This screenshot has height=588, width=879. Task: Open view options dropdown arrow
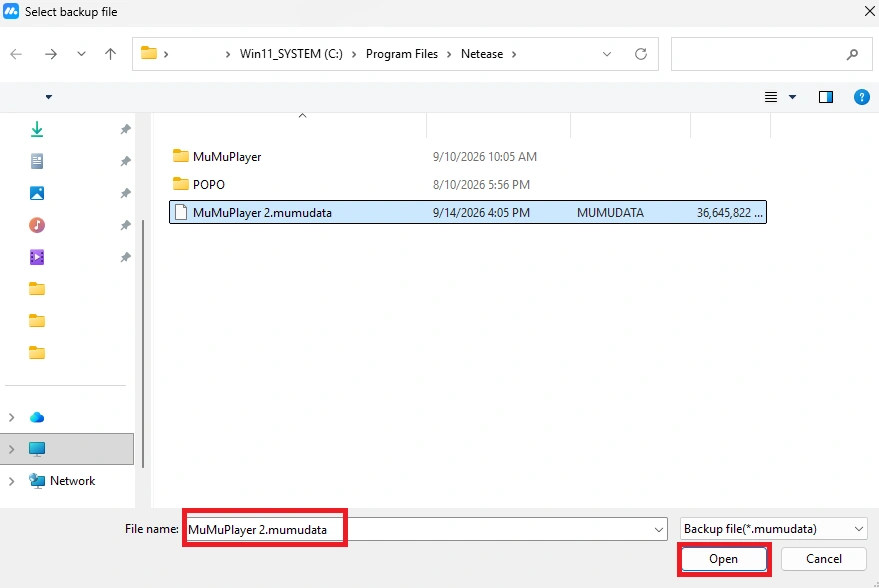[x=792, y=97]
